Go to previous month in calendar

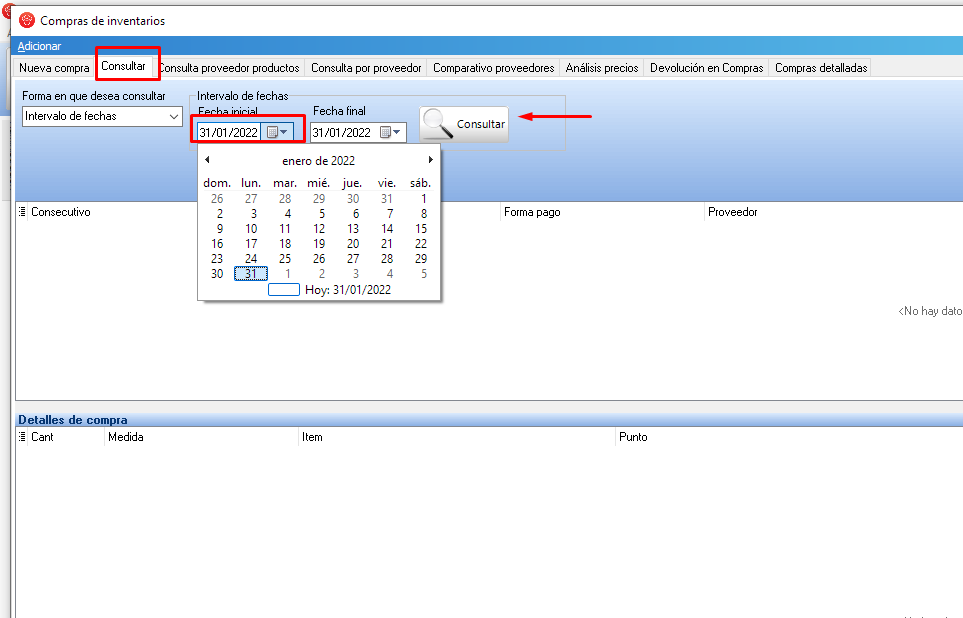(x=207, y=160)
